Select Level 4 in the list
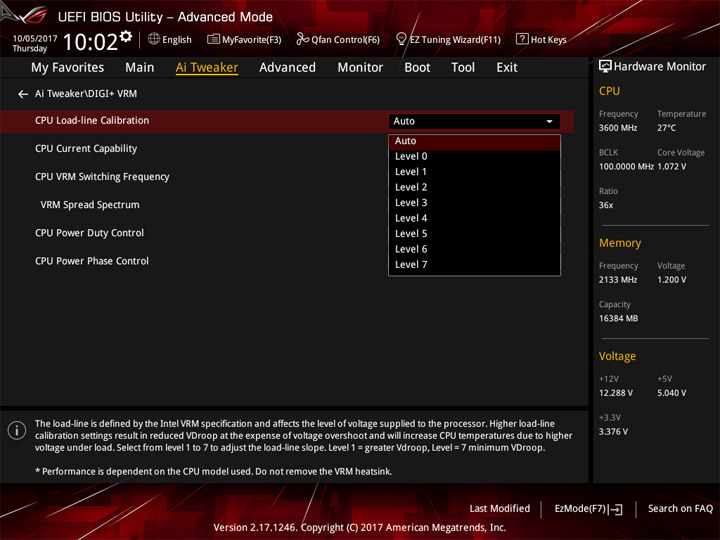 (x=474, y=219)
